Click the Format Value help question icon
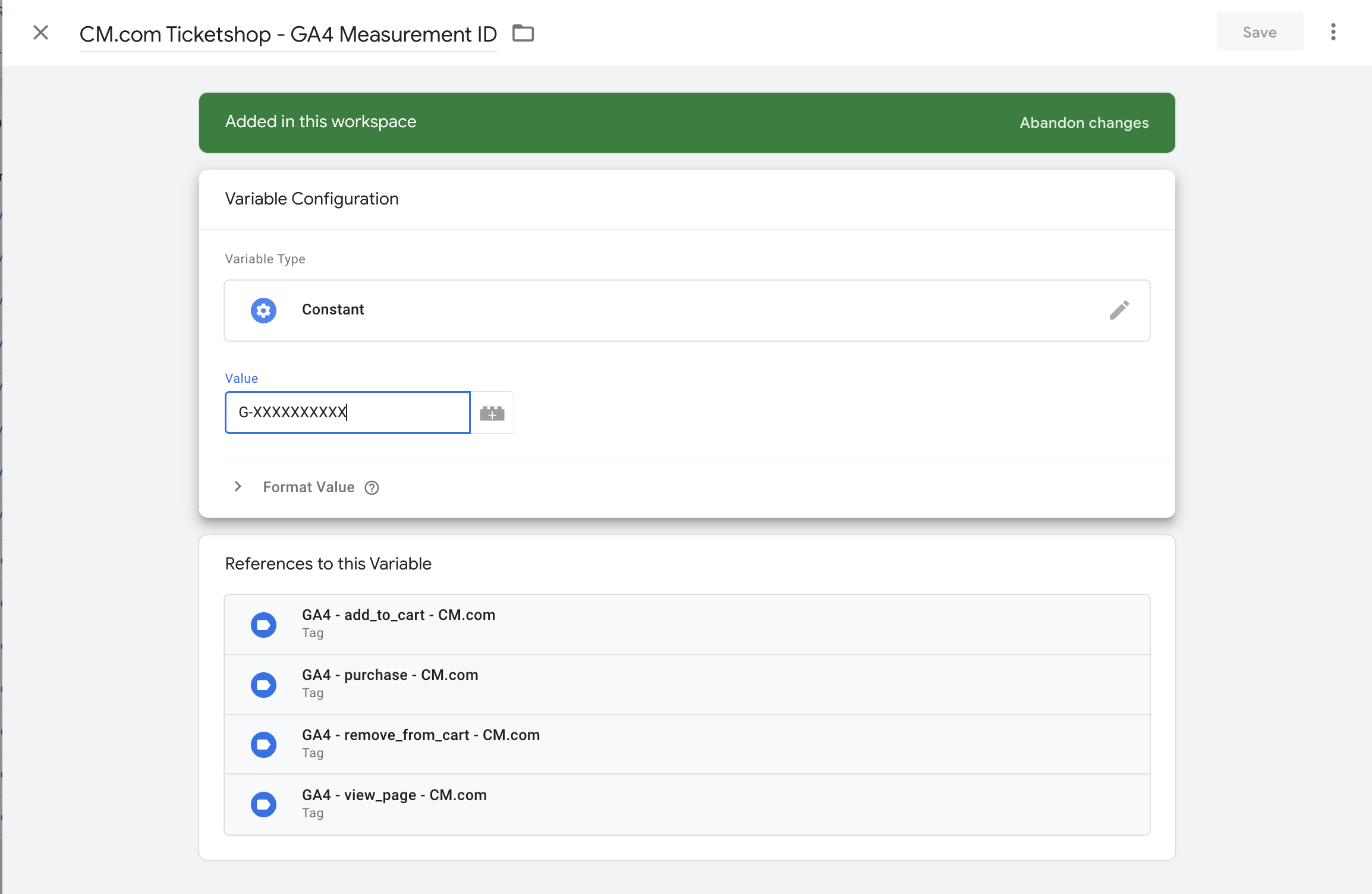 [x=372, y=488]
